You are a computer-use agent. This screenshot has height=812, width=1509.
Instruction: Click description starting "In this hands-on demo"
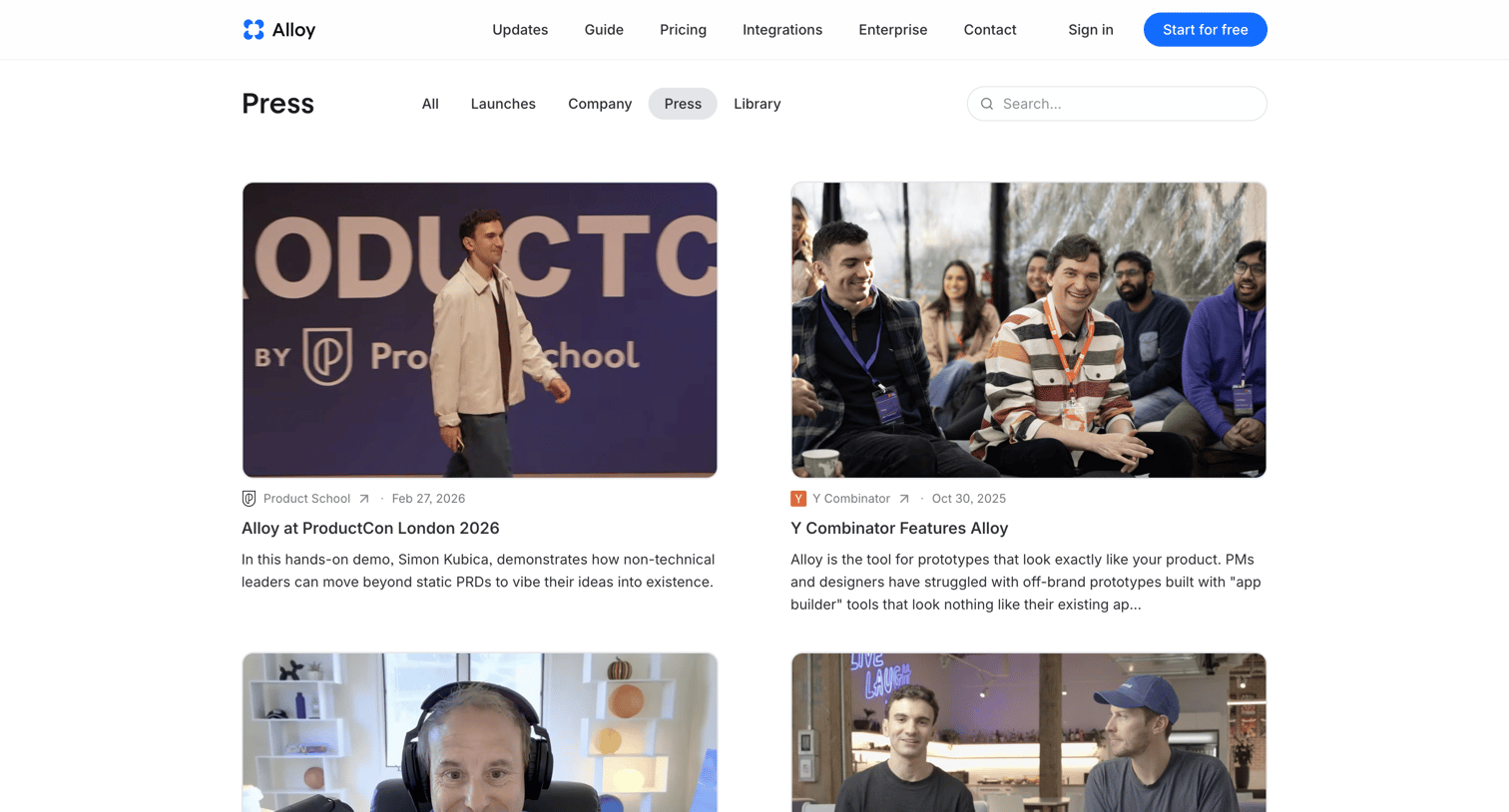[x=478, y=571]
